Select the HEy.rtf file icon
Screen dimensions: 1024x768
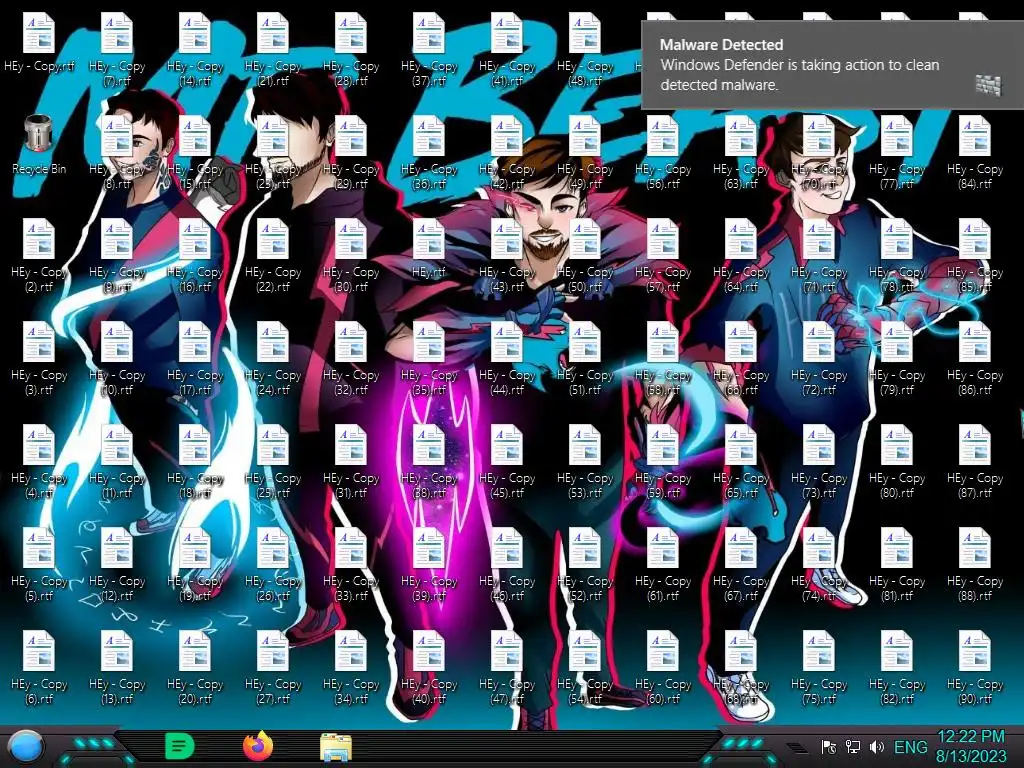[x=428, y=238]
